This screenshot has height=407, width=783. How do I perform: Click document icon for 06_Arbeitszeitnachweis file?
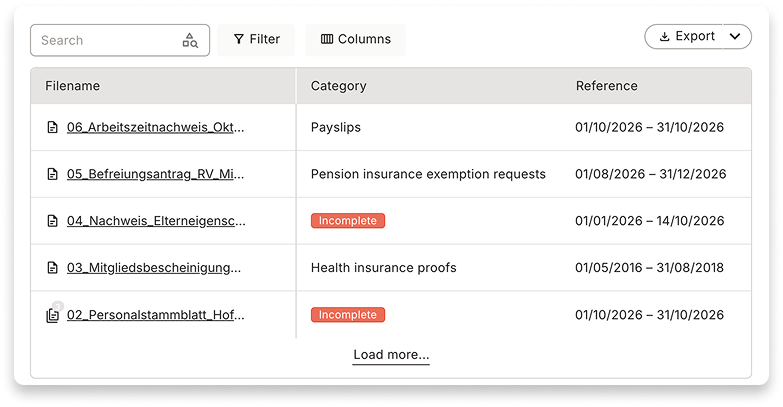tap(52, 127)
